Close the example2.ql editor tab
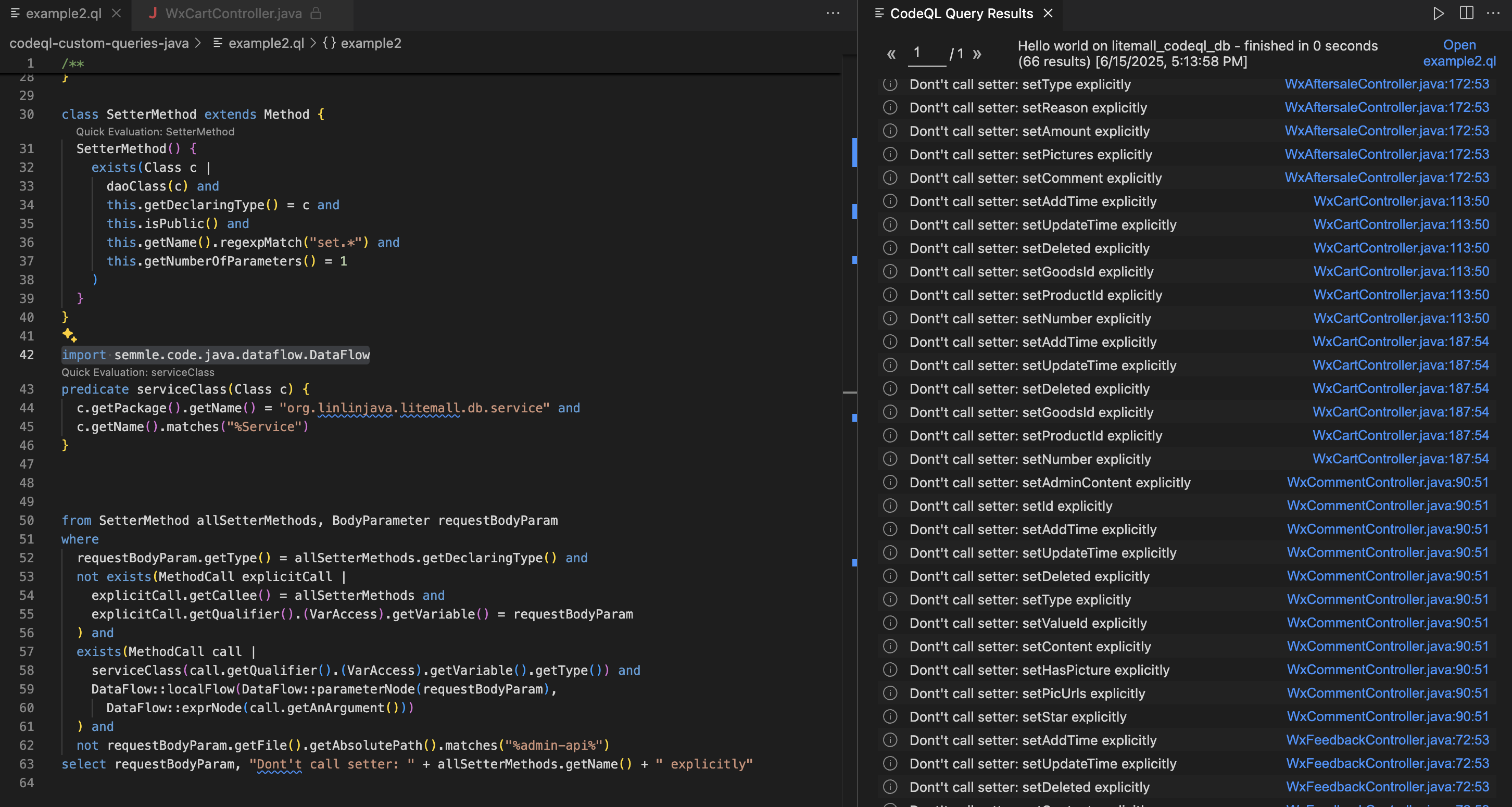 [x=116, y=13]
